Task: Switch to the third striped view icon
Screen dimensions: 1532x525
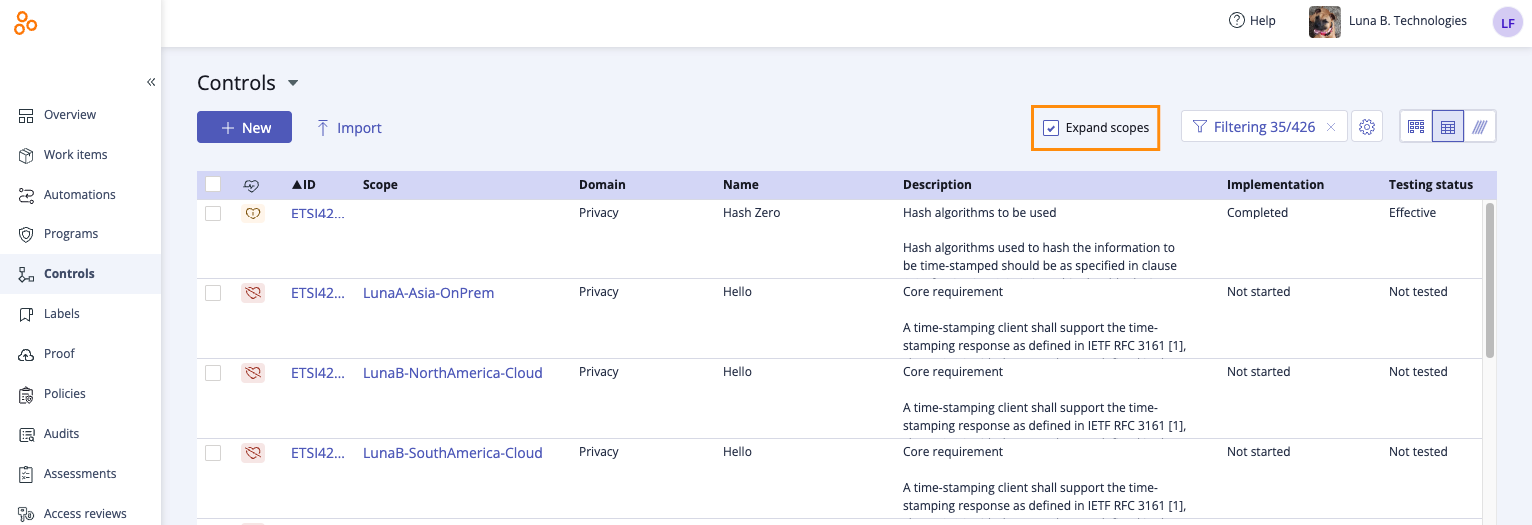Action: tap(1480, 127)
